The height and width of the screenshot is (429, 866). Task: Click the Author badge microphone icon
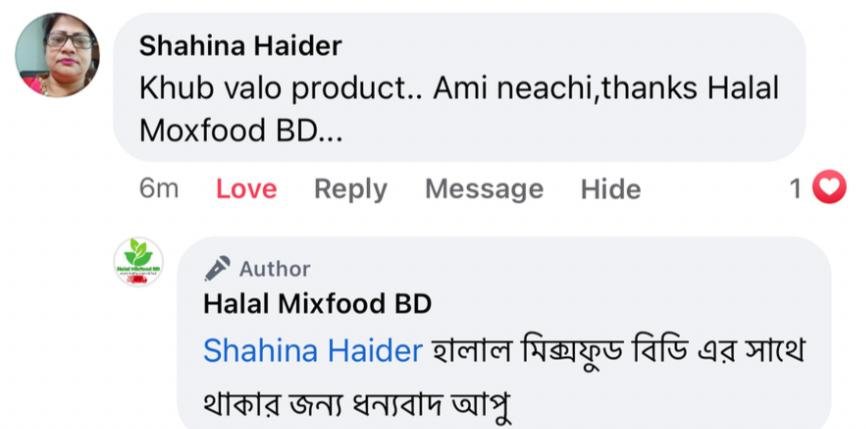[217, 268]
